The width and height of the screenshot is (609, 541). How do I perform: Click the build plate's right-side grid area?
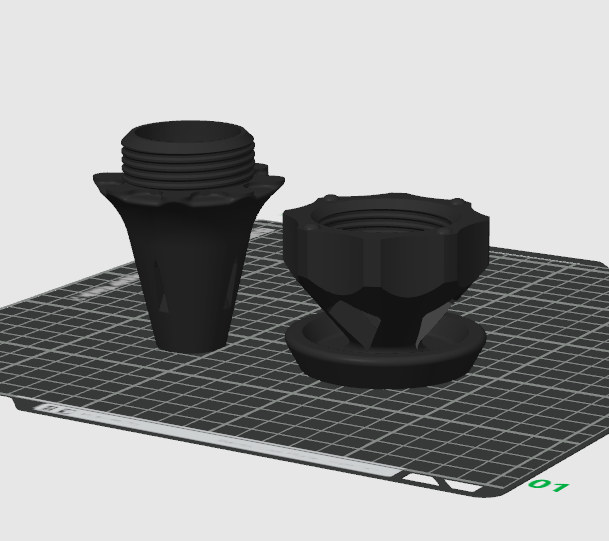[x=540, y=380]
